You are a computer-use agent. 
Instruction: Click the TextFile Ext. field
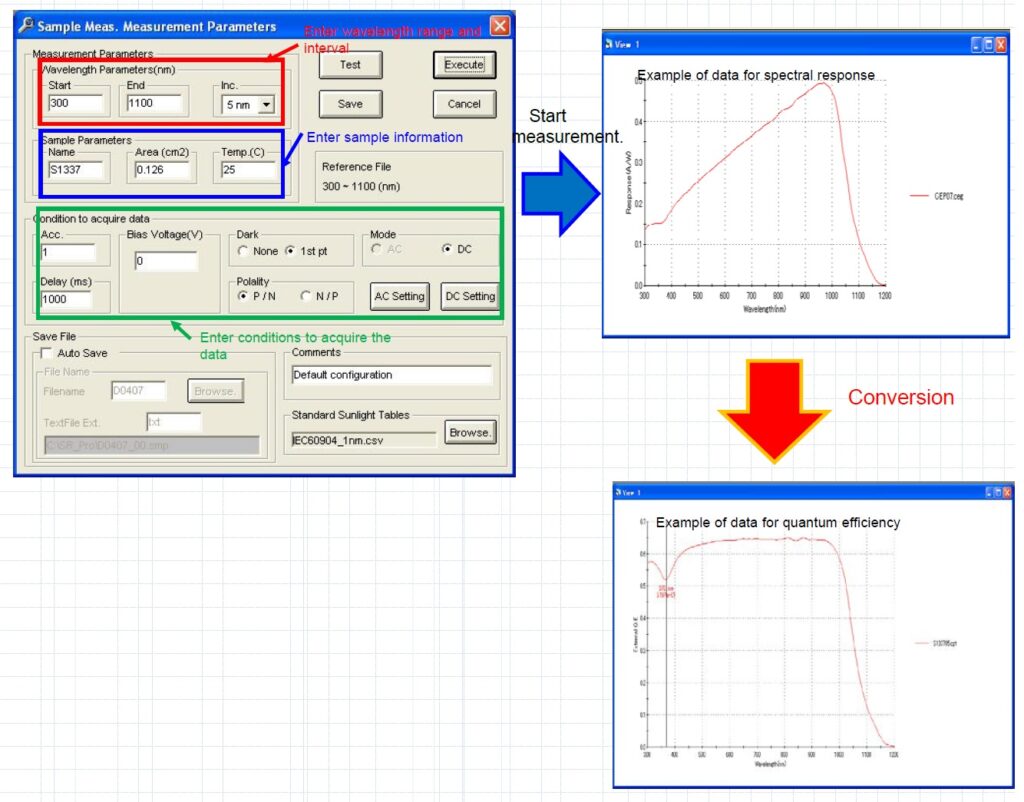pyautogui.click(x=174, y=422)
